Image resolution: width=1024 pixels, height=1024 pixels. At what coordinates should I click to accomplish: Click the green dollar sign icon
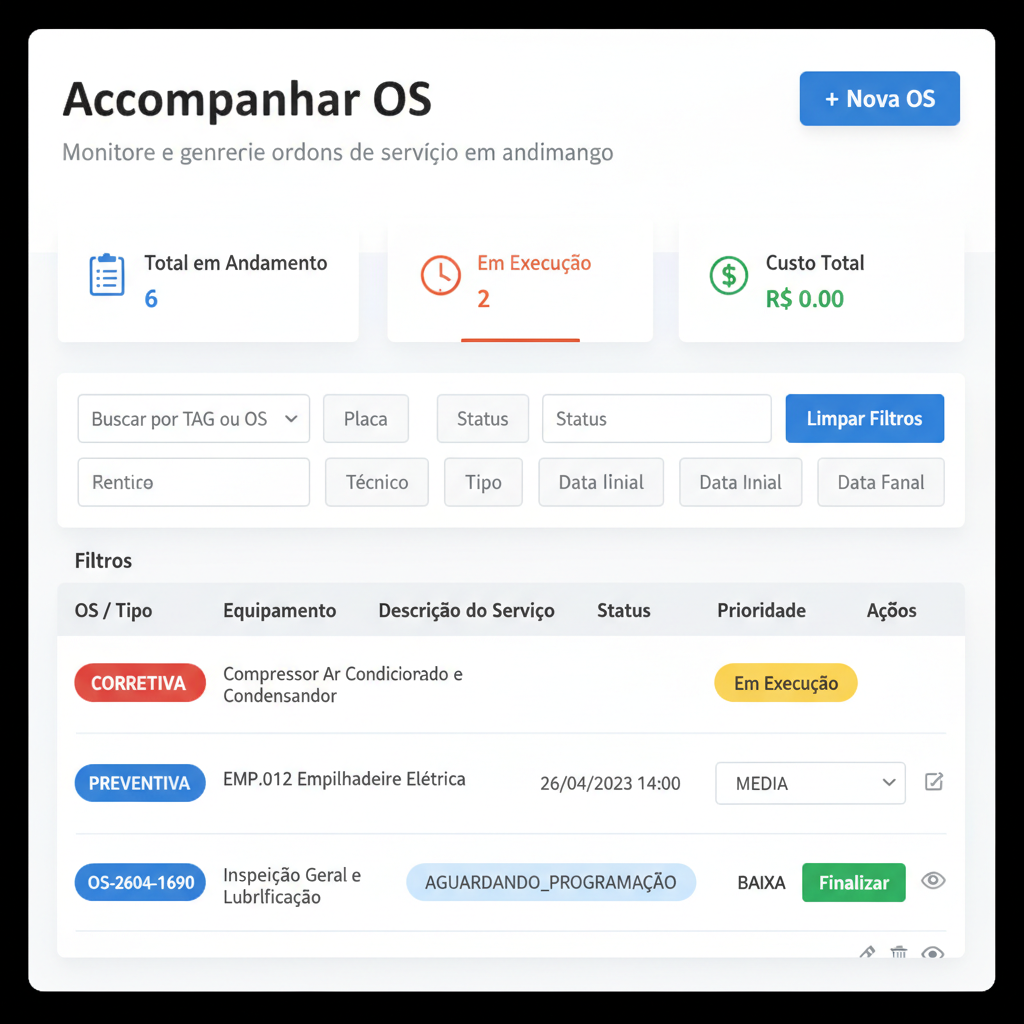pos(728,275)
